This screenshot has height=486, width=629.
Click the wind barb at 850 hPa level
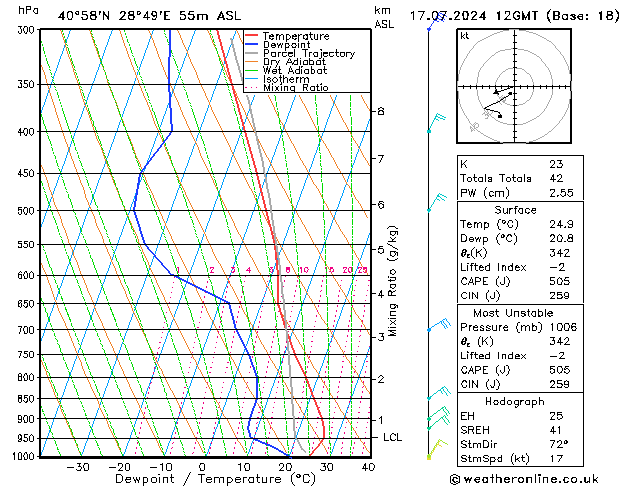tap(439, 393)
